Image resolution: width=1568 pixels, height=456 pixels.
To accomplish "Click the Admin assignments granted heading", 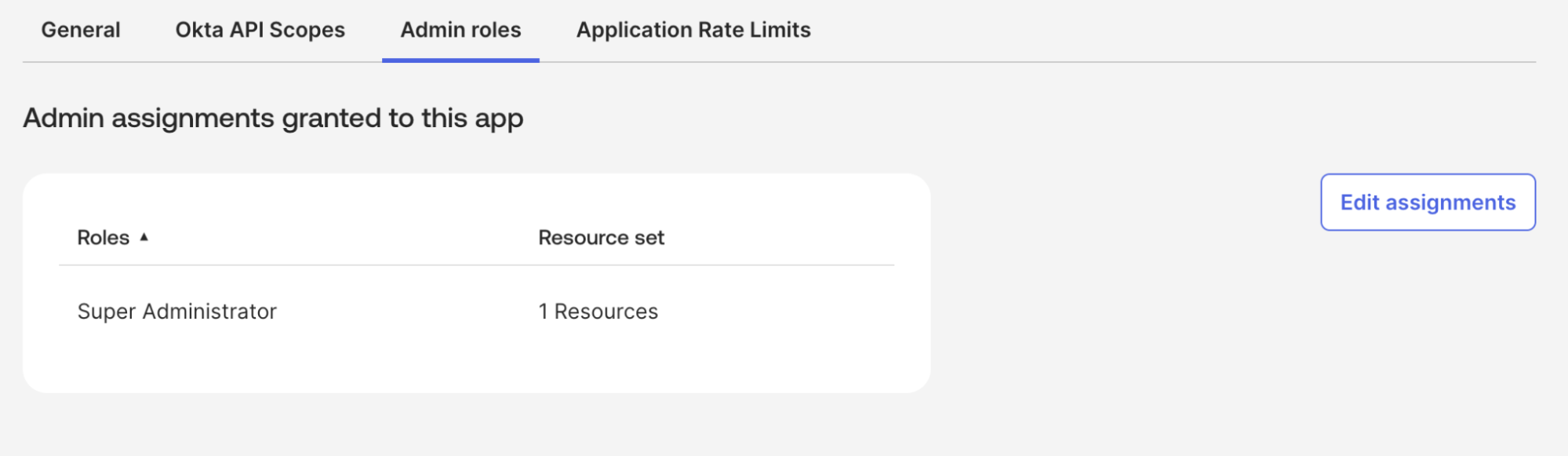I will [273, 118].
